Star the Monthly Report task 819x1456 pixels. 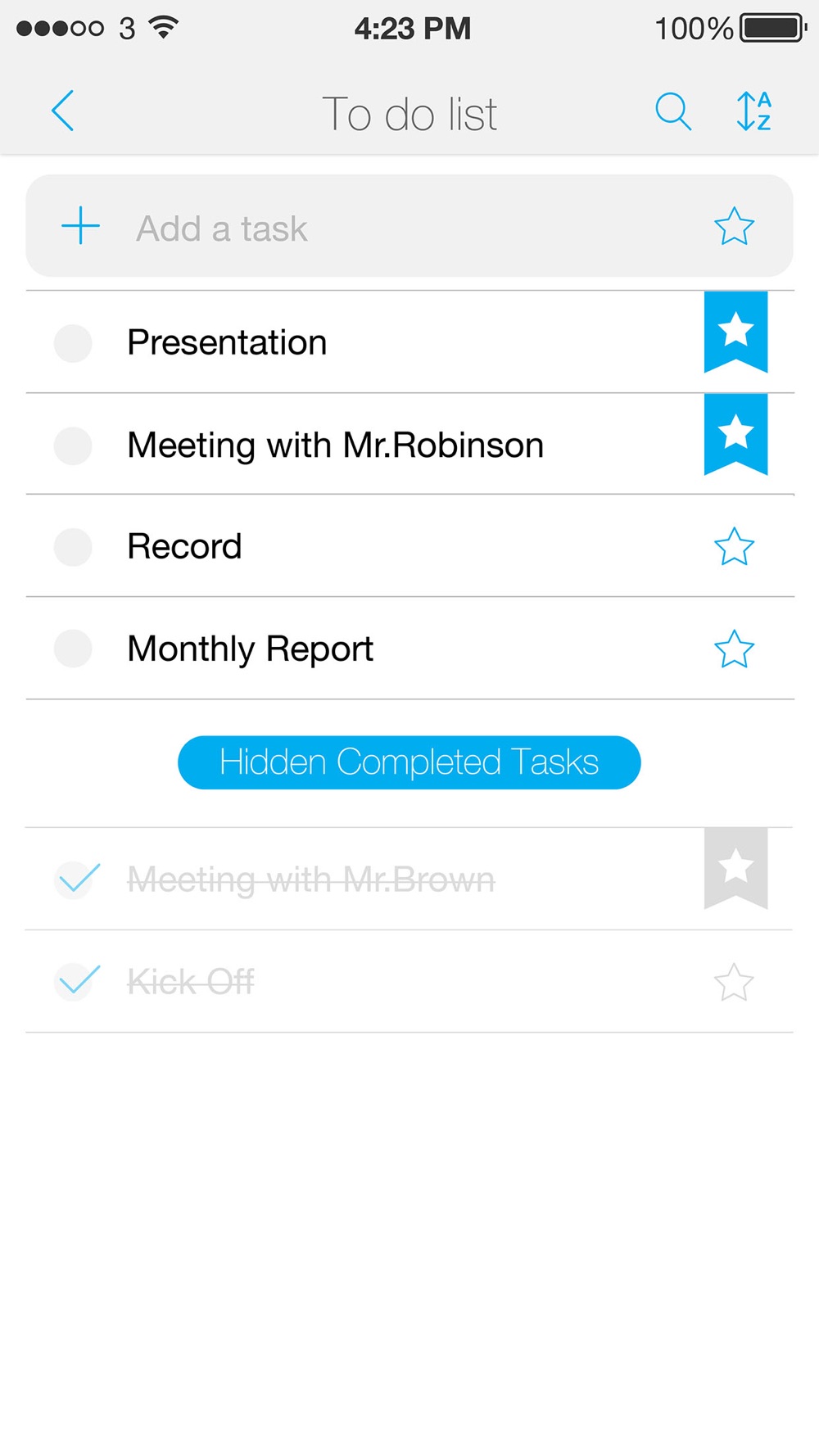[734, 649]
